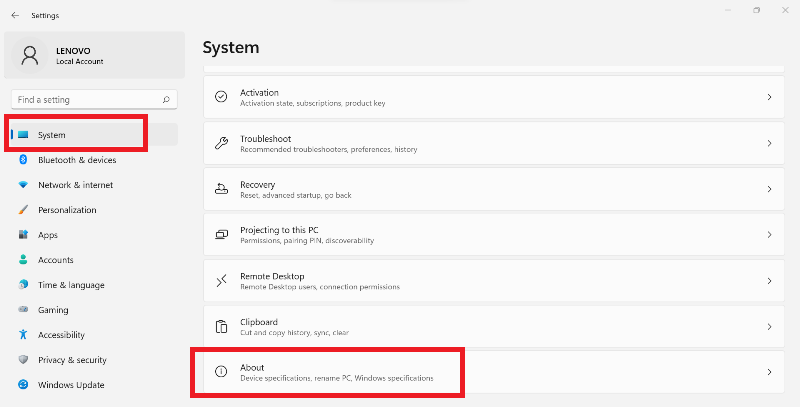
Task: Open the LENOVO Local Account profile
Action: (94, 56)
